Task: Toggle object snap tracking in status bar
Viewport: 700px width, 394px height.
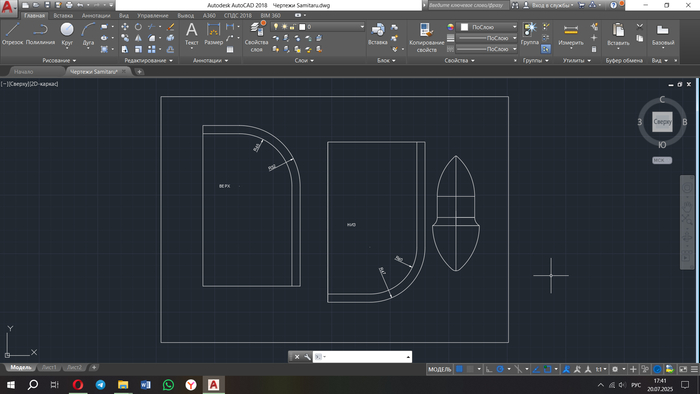Action: coord(536,369)
